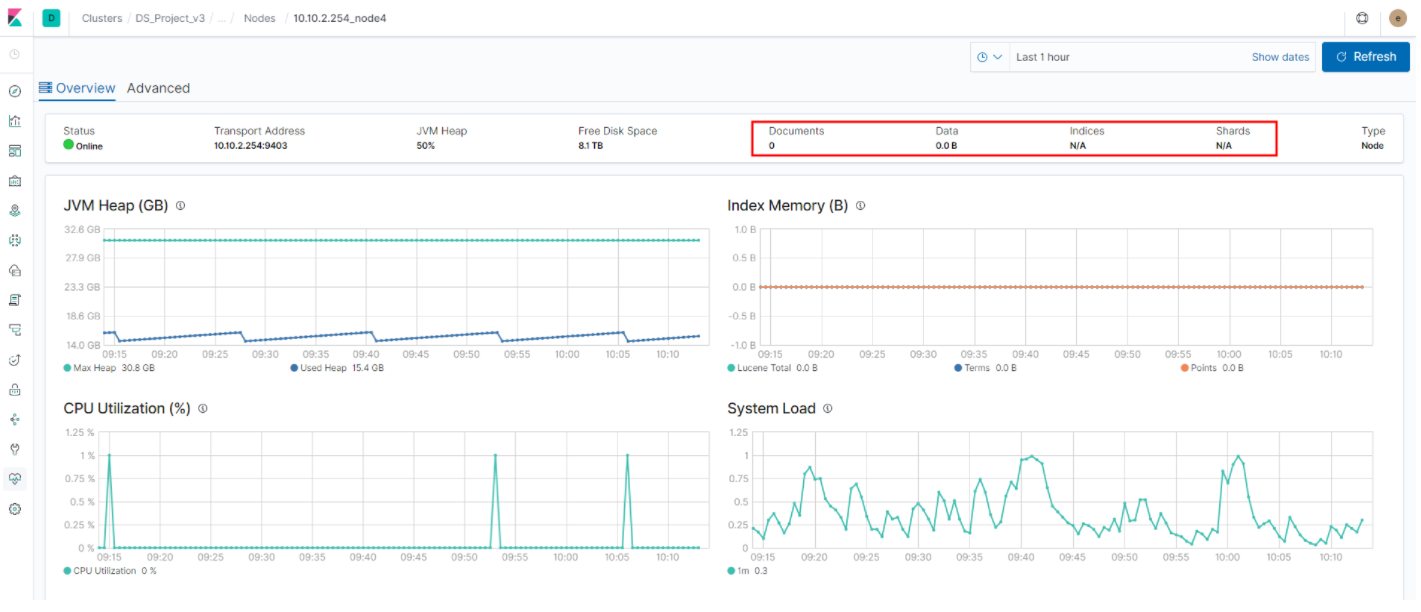
Task: Toggle the 1m system load legend series
Action: [x=748, y=571]
